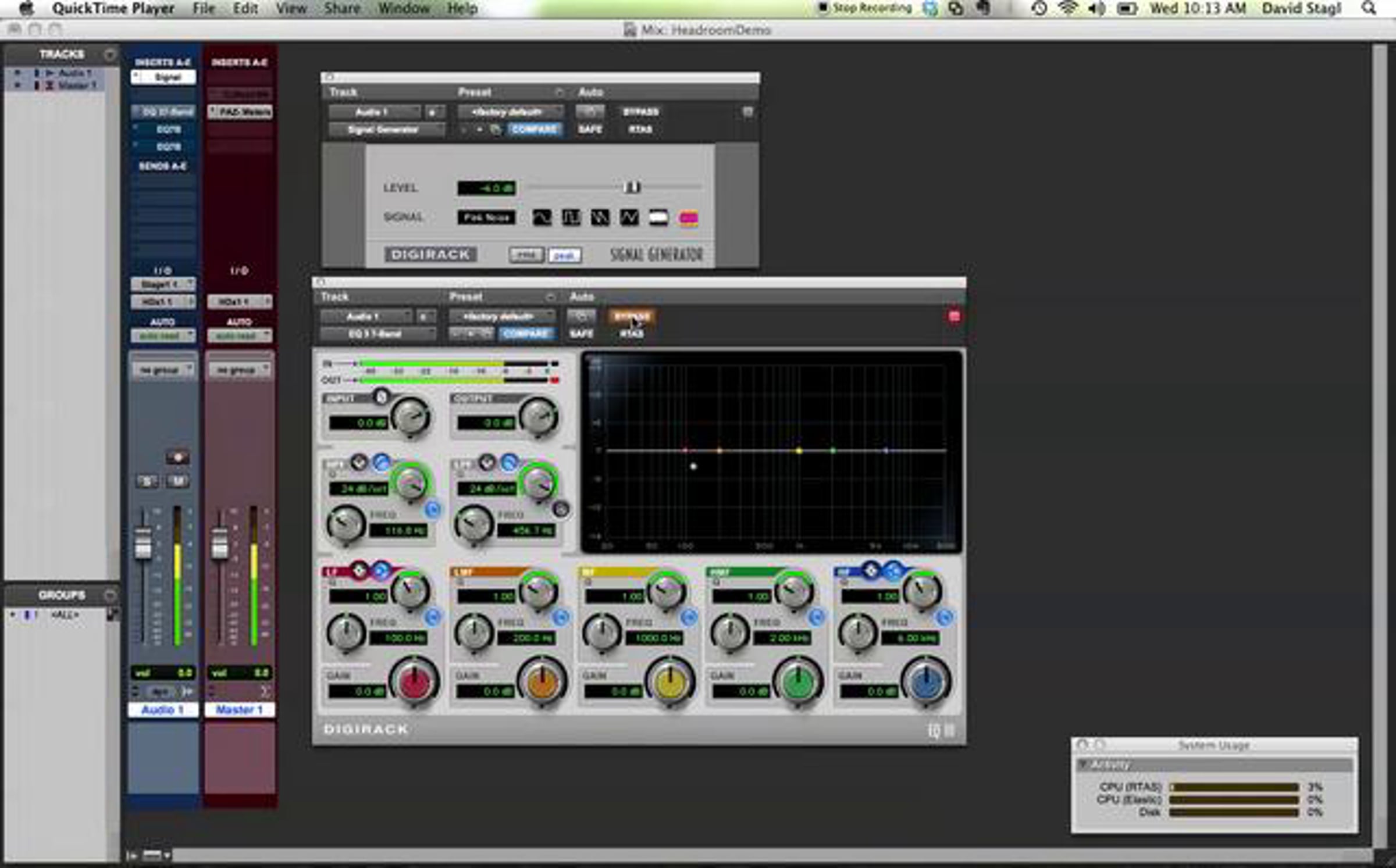The width and height of the screenshot is (1396, 868).
Task: Click the green HMF gain knob
Action: click(797, 682)
